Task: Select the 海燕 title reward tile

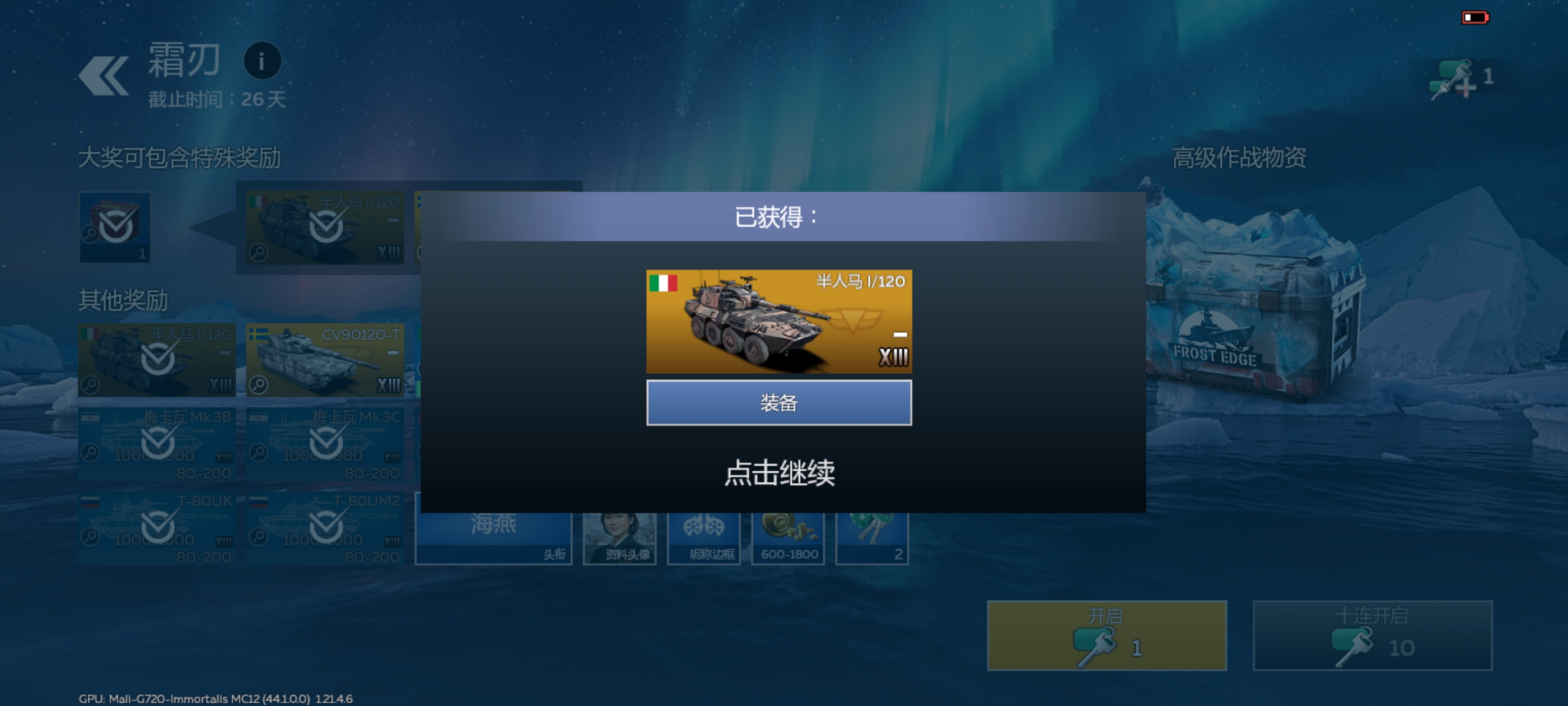Action: pyautogui.click(x=493, y=536)
